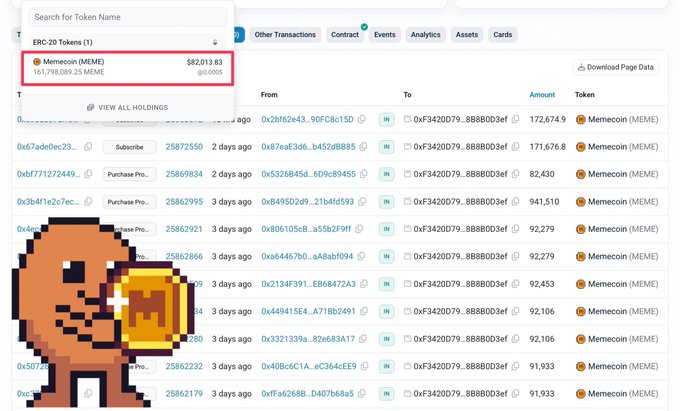Copy the from address 0xfFa6268B...D407b68a5

coord(362,394)
